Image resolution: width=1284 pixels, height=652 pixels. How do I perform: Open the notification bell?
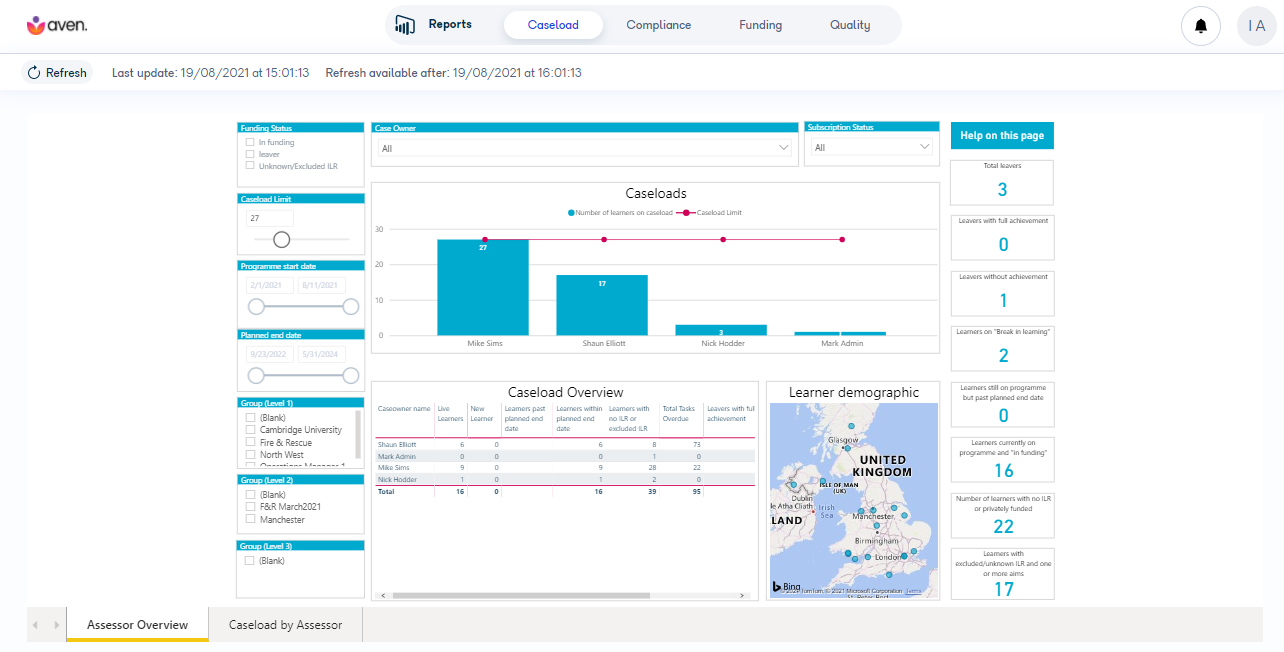click(1200, 25)
